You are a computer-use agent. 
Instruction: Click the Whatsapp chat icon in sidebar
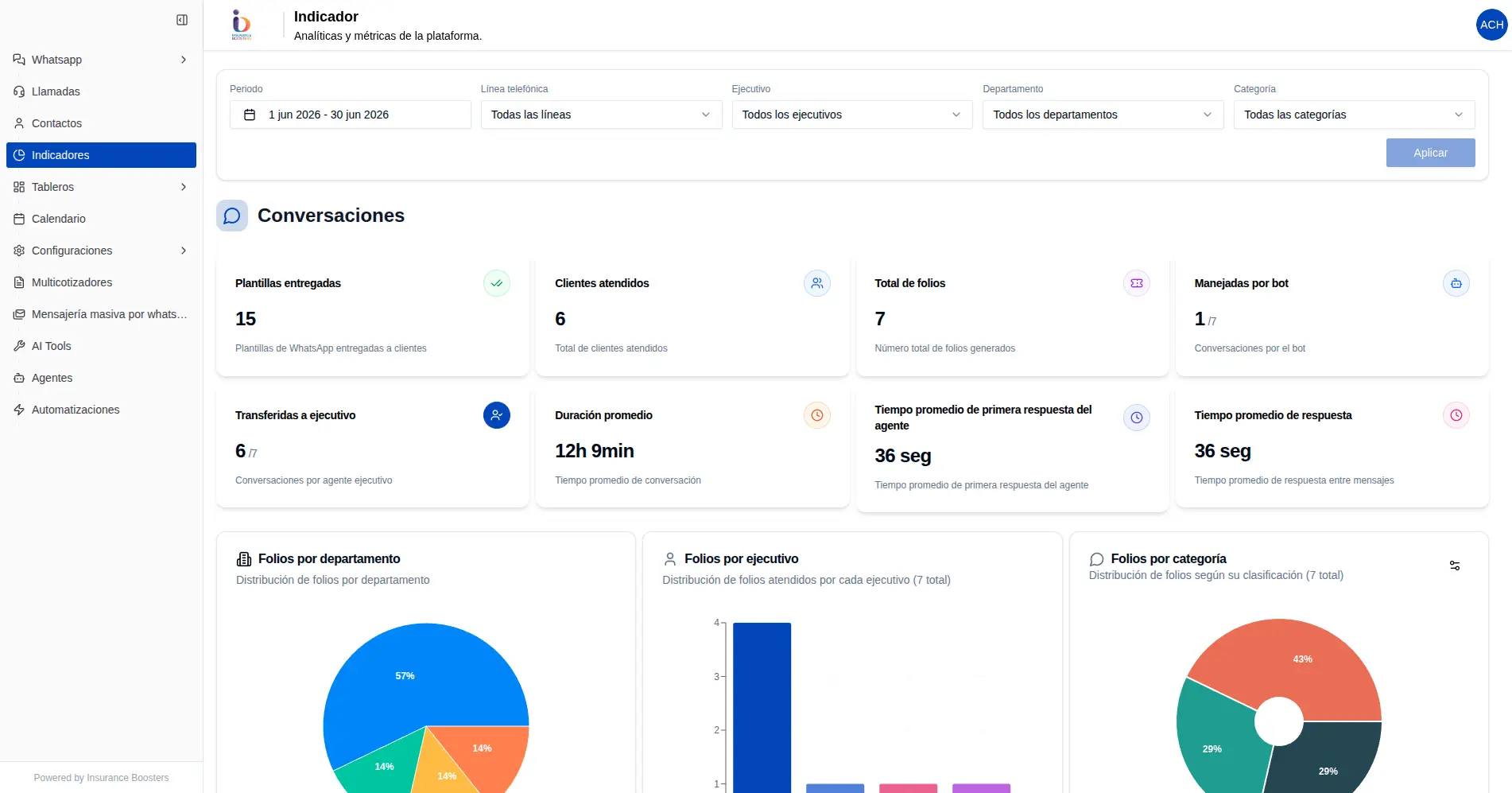point(19,60)
